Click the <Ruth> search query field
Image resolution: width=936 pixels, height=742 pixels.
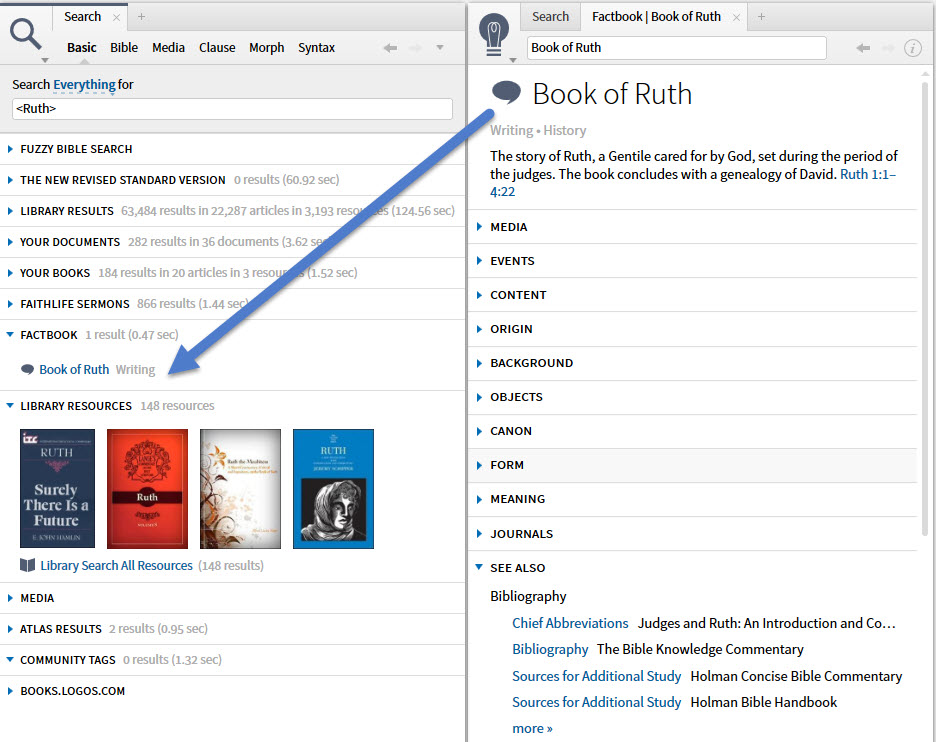click(x=232, y=109)
